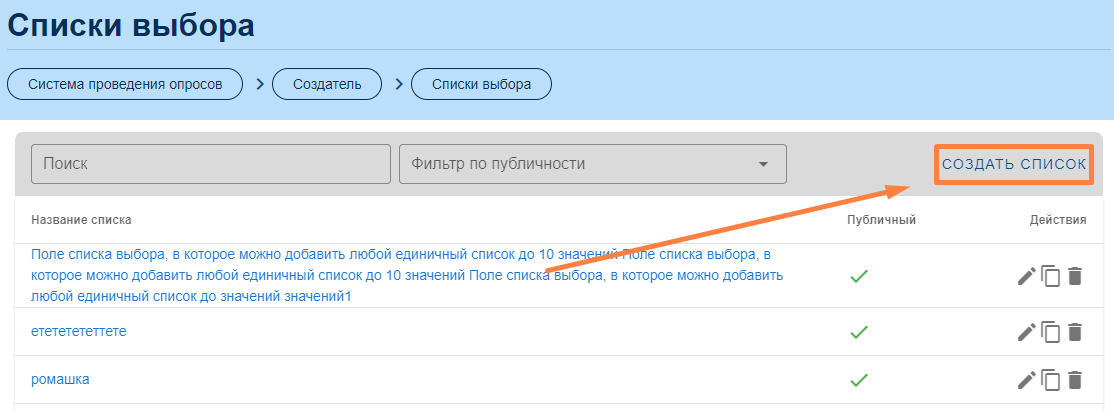Delete the етететететтете list with trash icon
Screen dimensions: 1114x411
[x=1075, y=332]
